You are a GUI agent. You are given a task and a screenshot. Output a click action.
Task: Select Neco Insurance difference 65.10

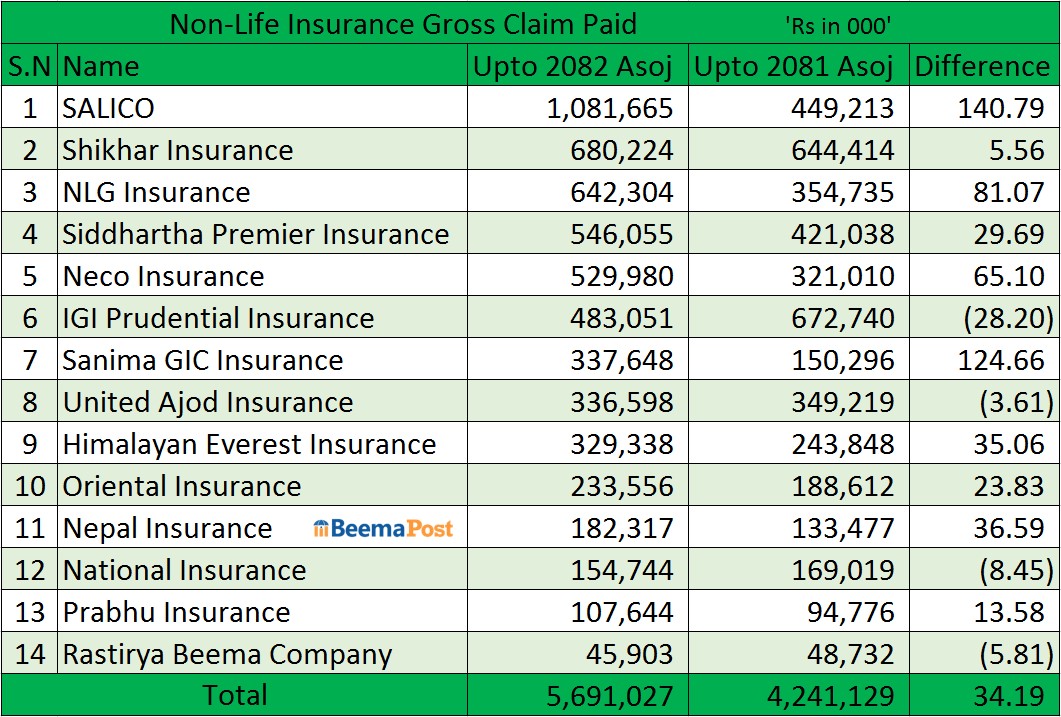pos(1014,276)
